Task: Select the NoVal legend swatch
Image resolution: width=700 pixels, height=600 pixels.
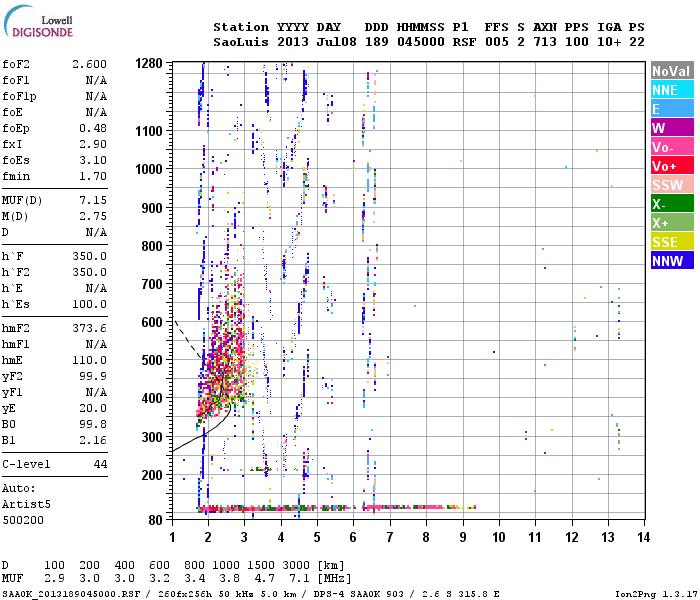Action: pos(672,71)
